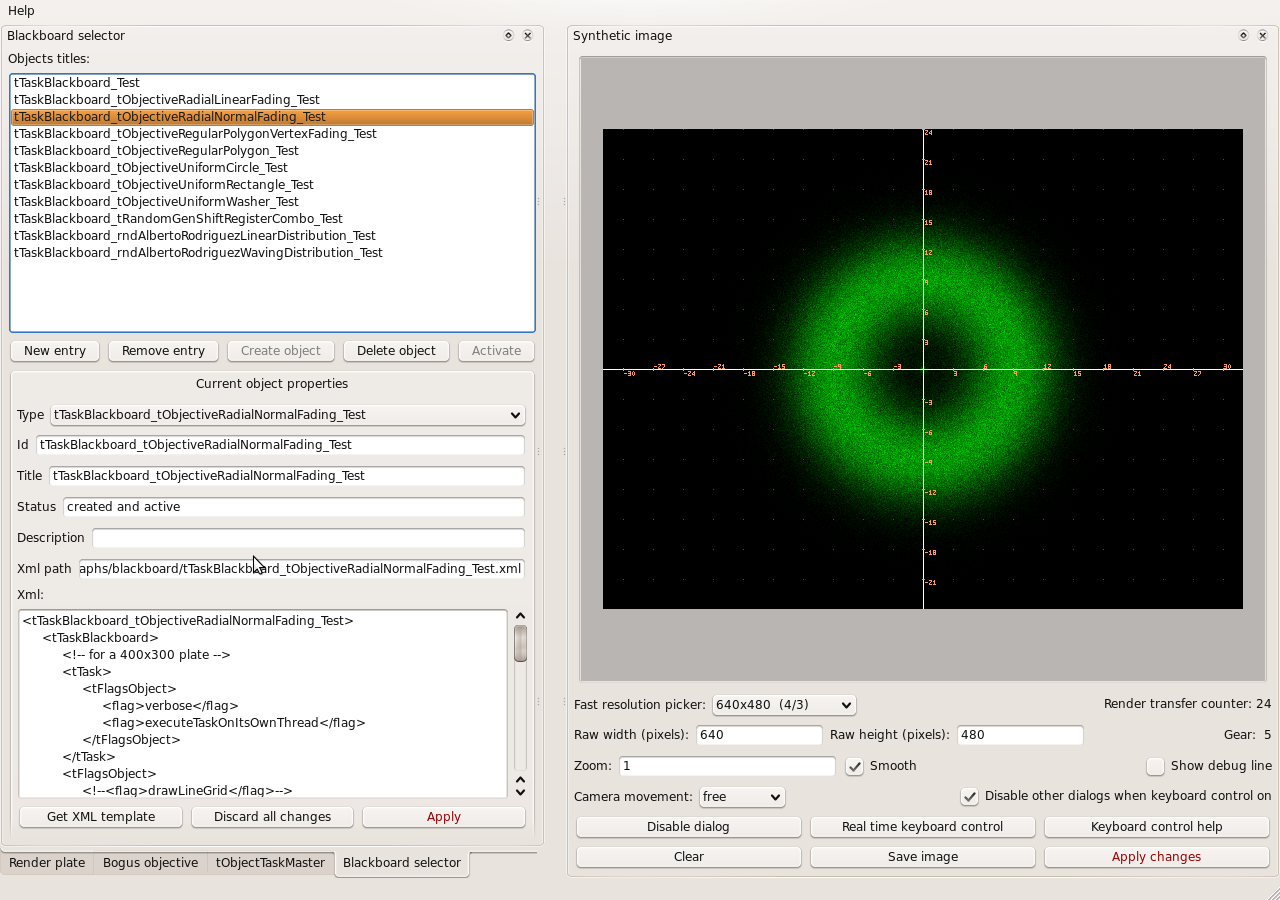Open the Camera movement dropdown

[x=741, y=797]
